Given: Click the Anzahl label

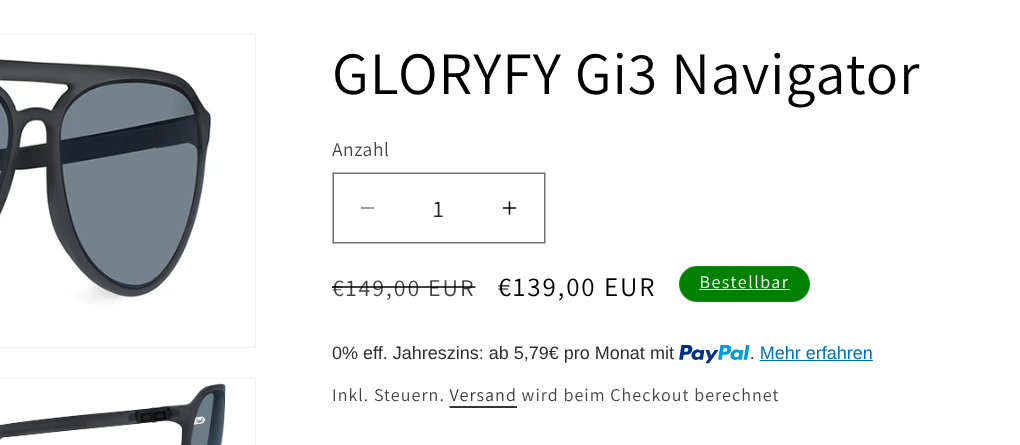Looking at the screenshot, I should [x=360, y=150].
